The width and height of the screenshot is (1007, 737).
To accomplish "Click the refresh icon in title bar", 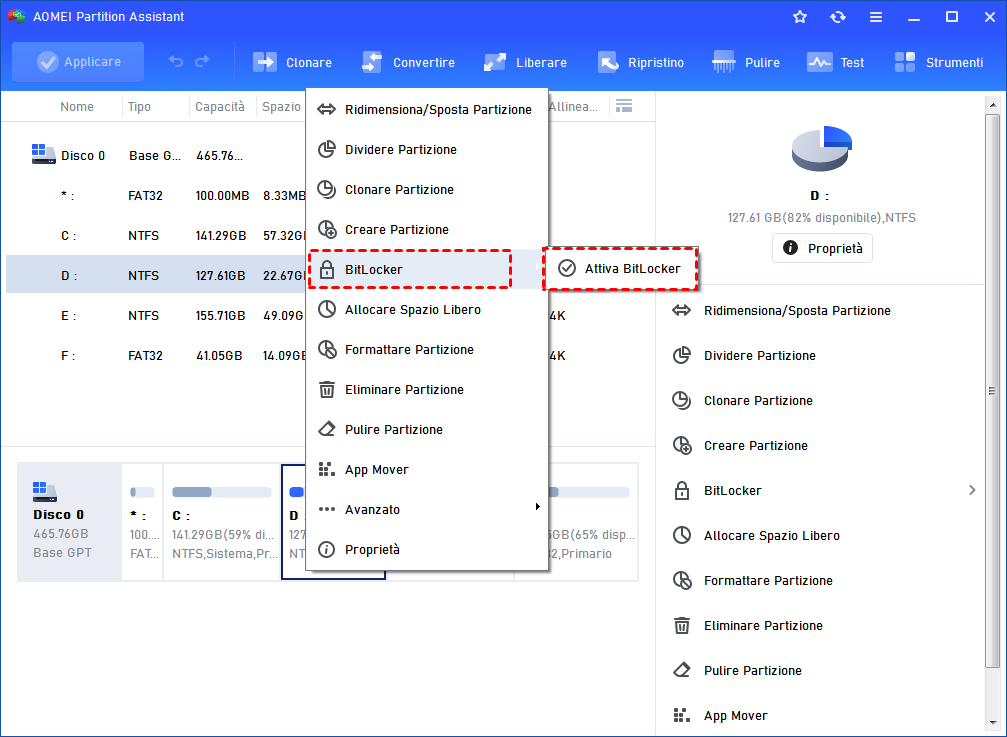I will (x=837, y=17).
